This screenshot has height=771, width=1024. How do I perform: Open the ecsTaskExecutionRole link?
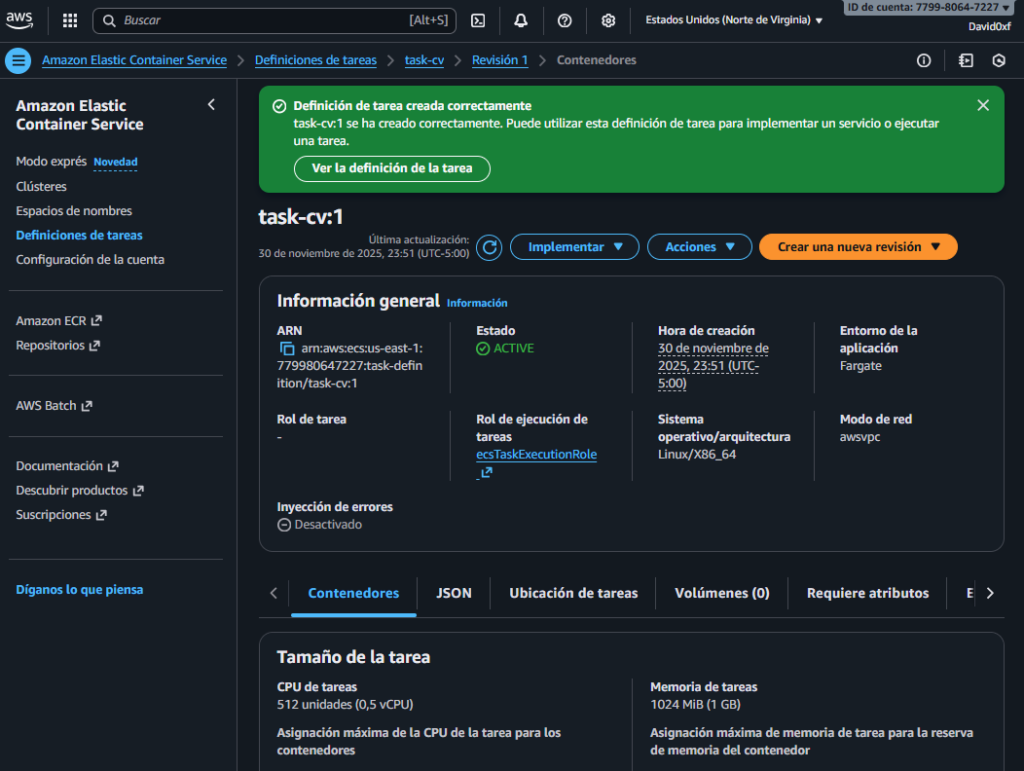536,454
